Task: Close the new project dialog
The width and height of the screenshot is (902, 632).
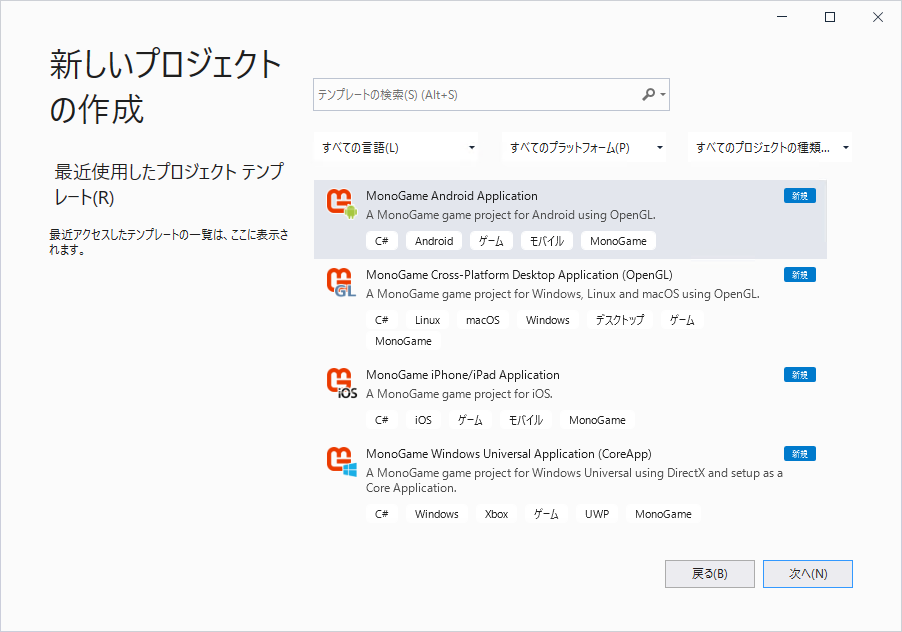Action: point(878,17)
